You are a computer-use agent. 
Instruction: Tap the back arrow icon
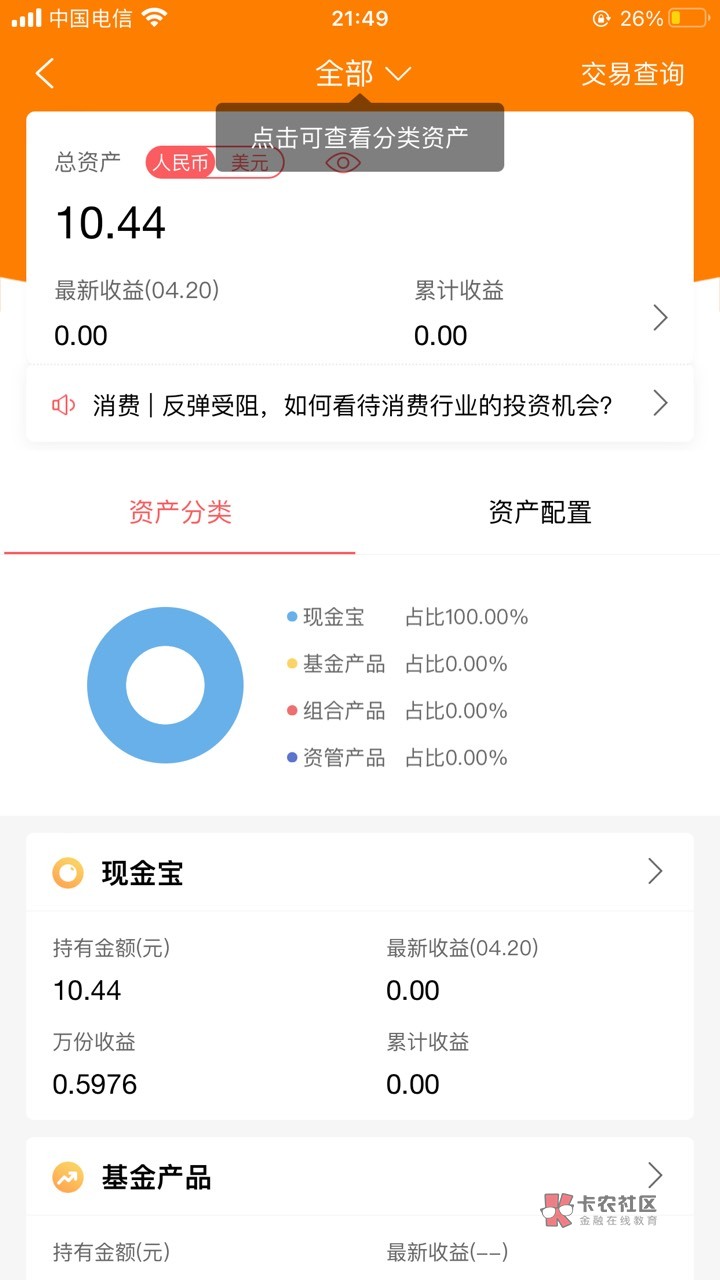(45, 73)
